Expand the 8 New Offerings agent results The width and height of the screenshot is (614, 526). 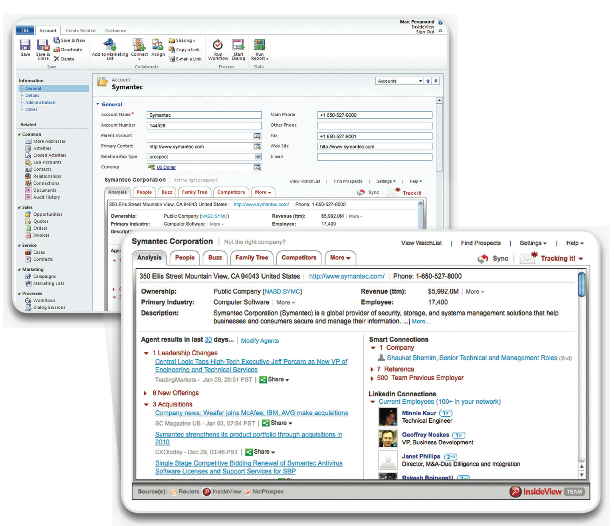pos(145,393)
